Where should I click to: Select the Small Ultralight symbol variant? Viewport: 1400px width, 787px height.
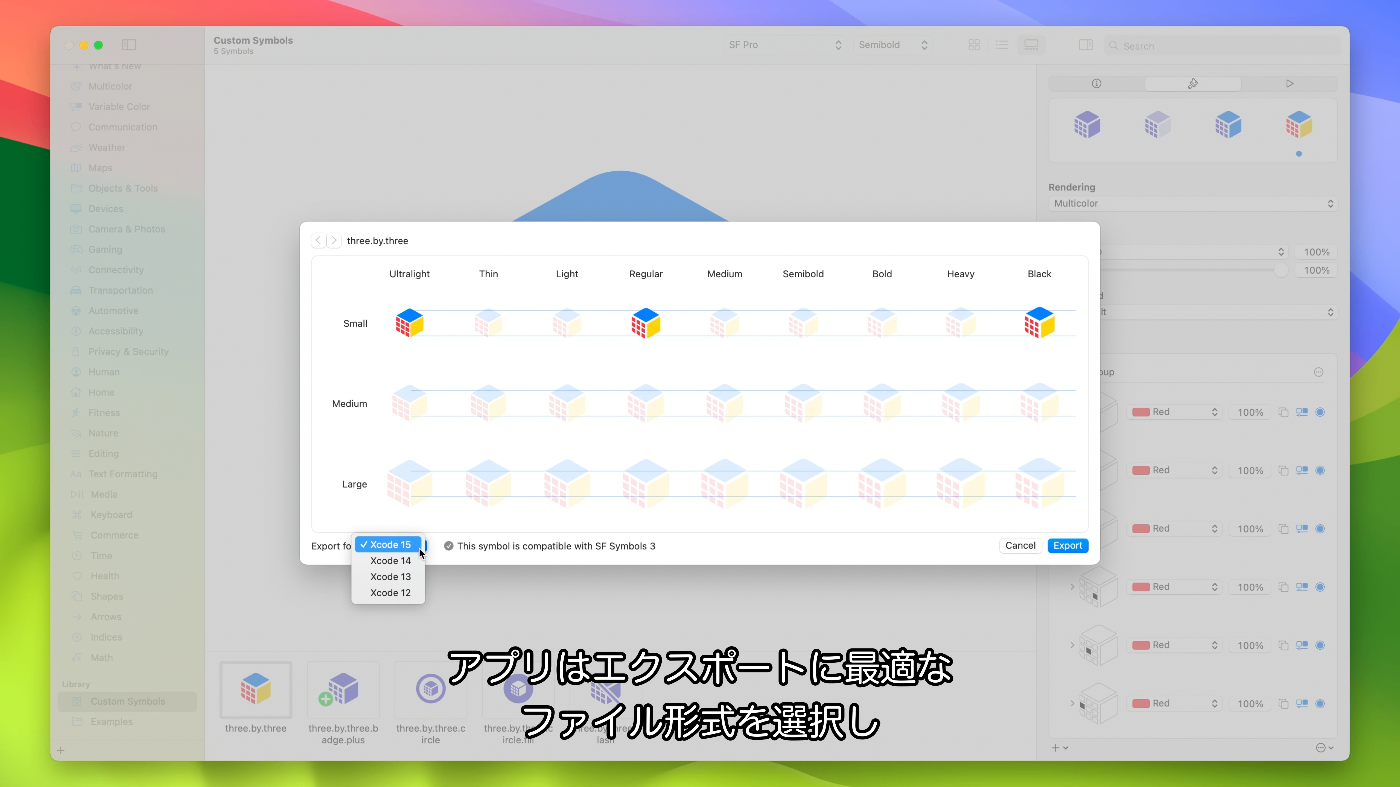tap(409, 323)
